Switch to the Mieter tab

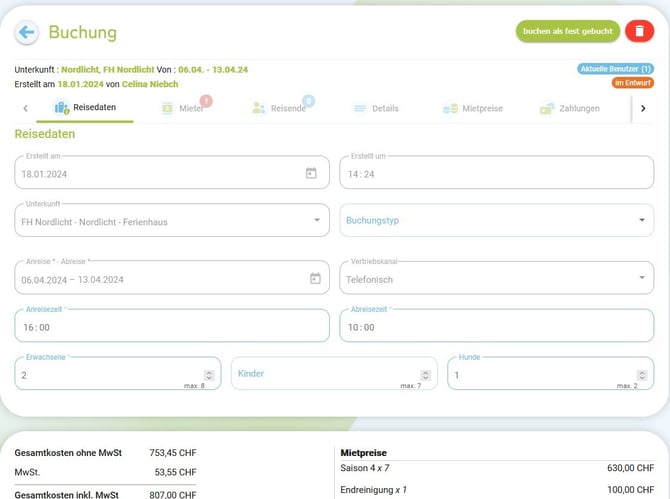[184, 108]
